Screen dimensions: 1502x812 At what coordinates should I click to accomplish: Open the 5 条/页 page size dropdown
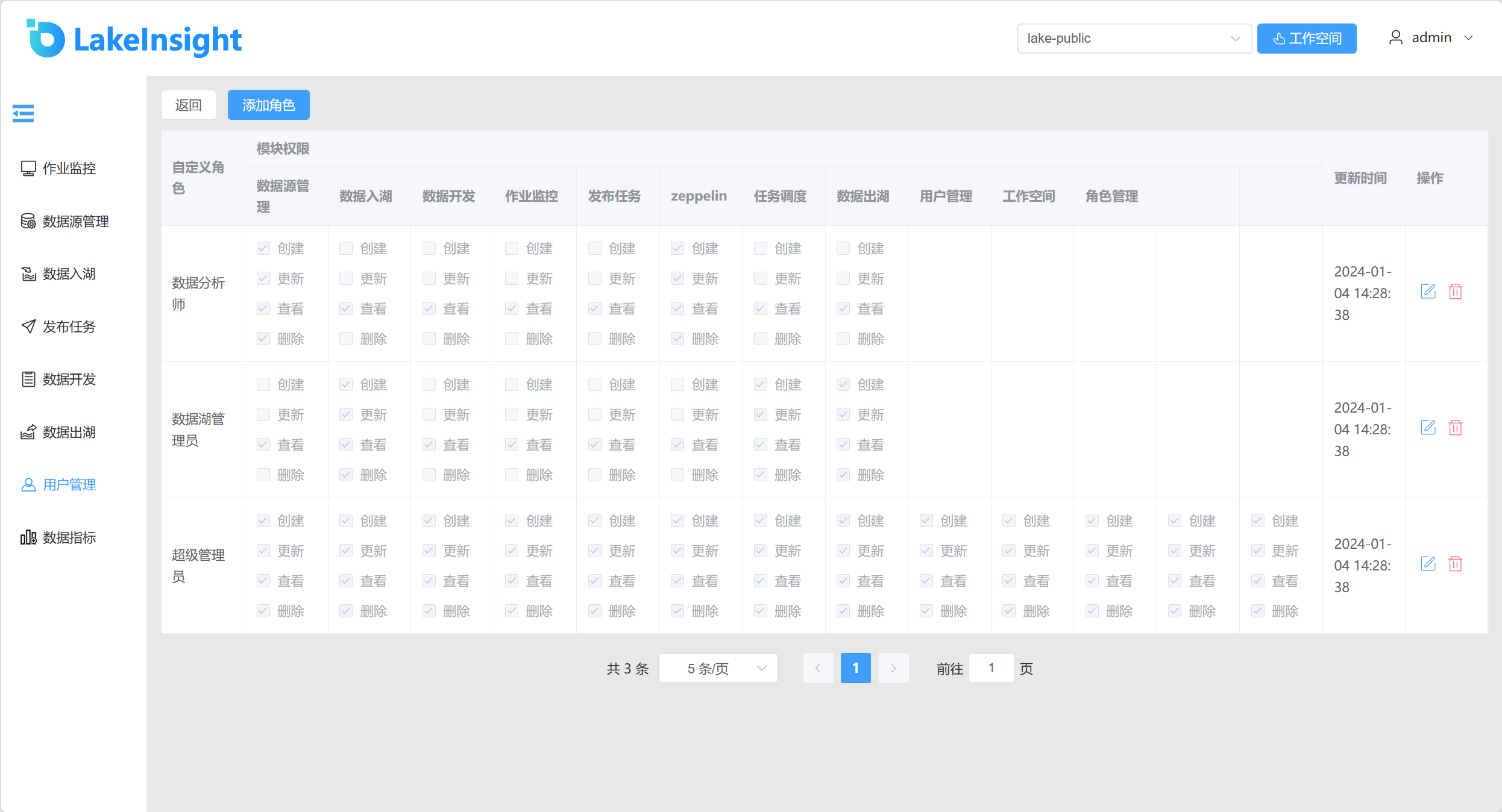[718, 668]
